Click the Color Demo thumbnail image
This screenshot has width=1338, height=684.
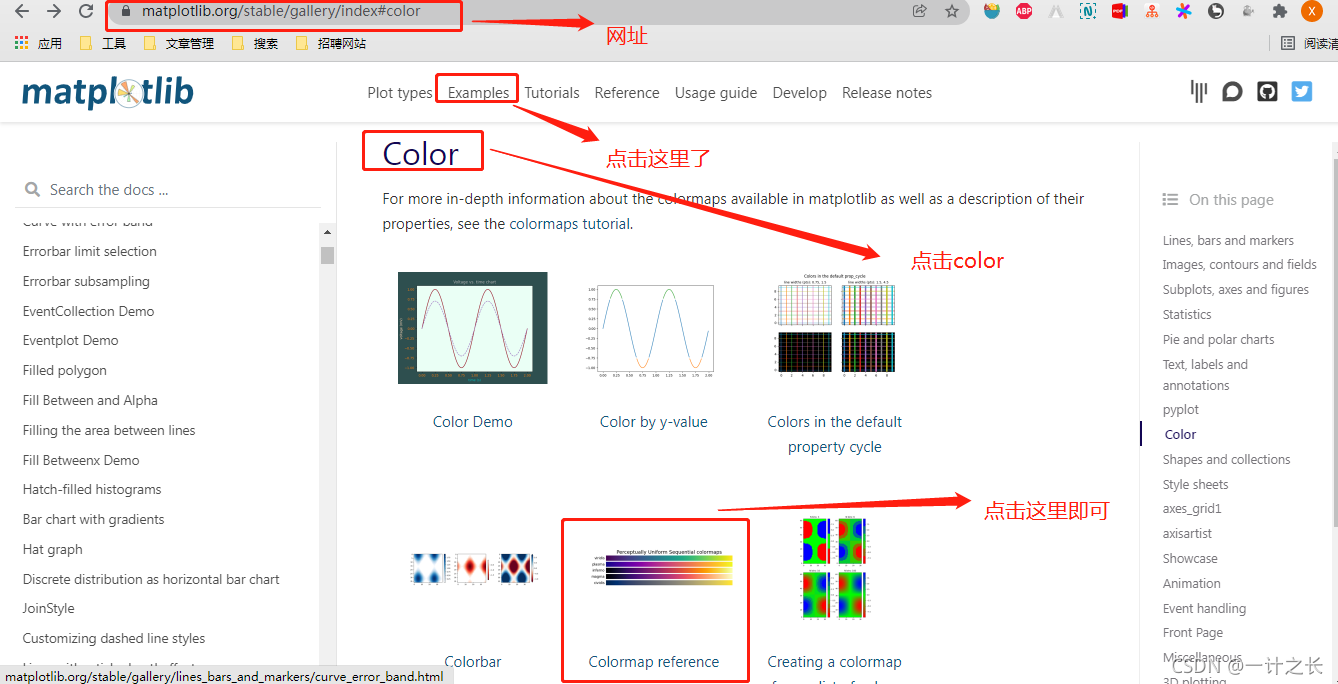pyautogui.click(x=472, y=328)
